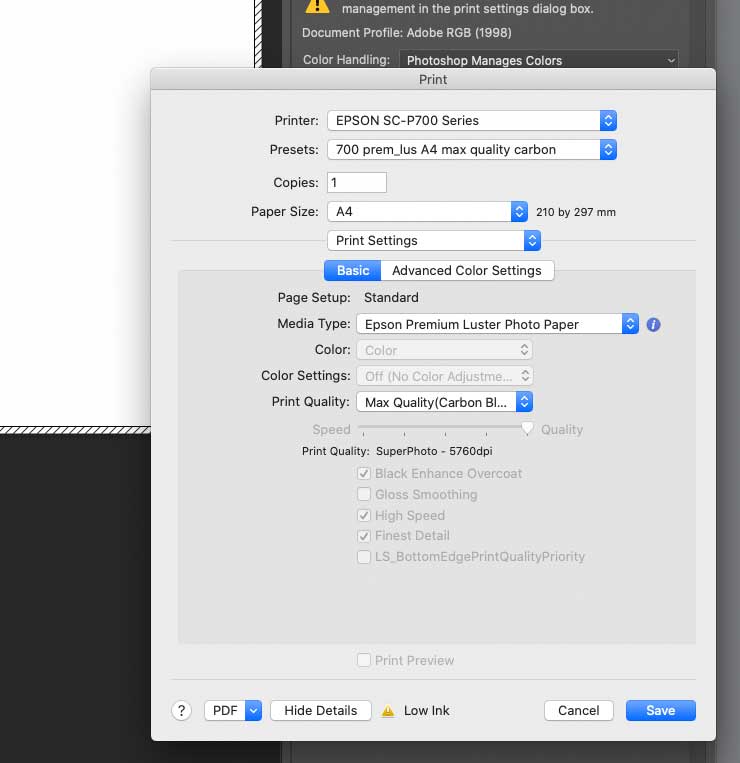Open the Presets dropdown

coord(472,150)
